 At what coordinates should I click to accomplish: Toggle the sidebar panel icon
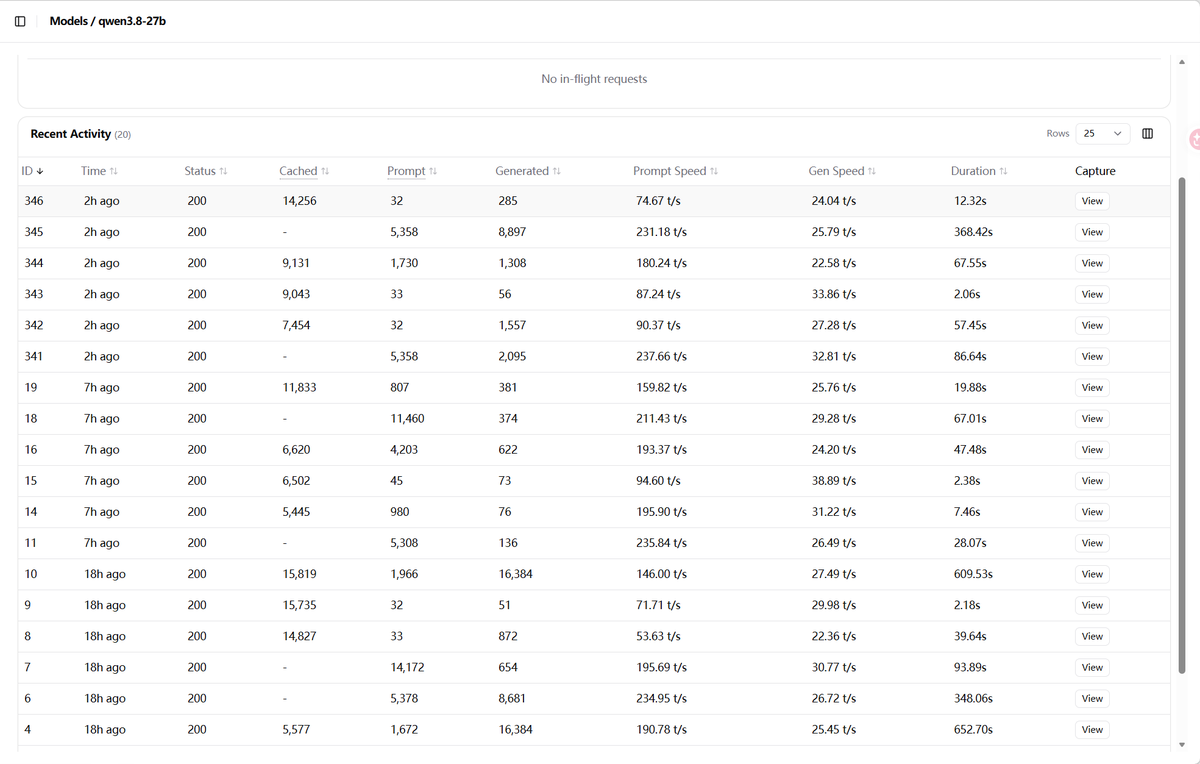coord(20,21)
